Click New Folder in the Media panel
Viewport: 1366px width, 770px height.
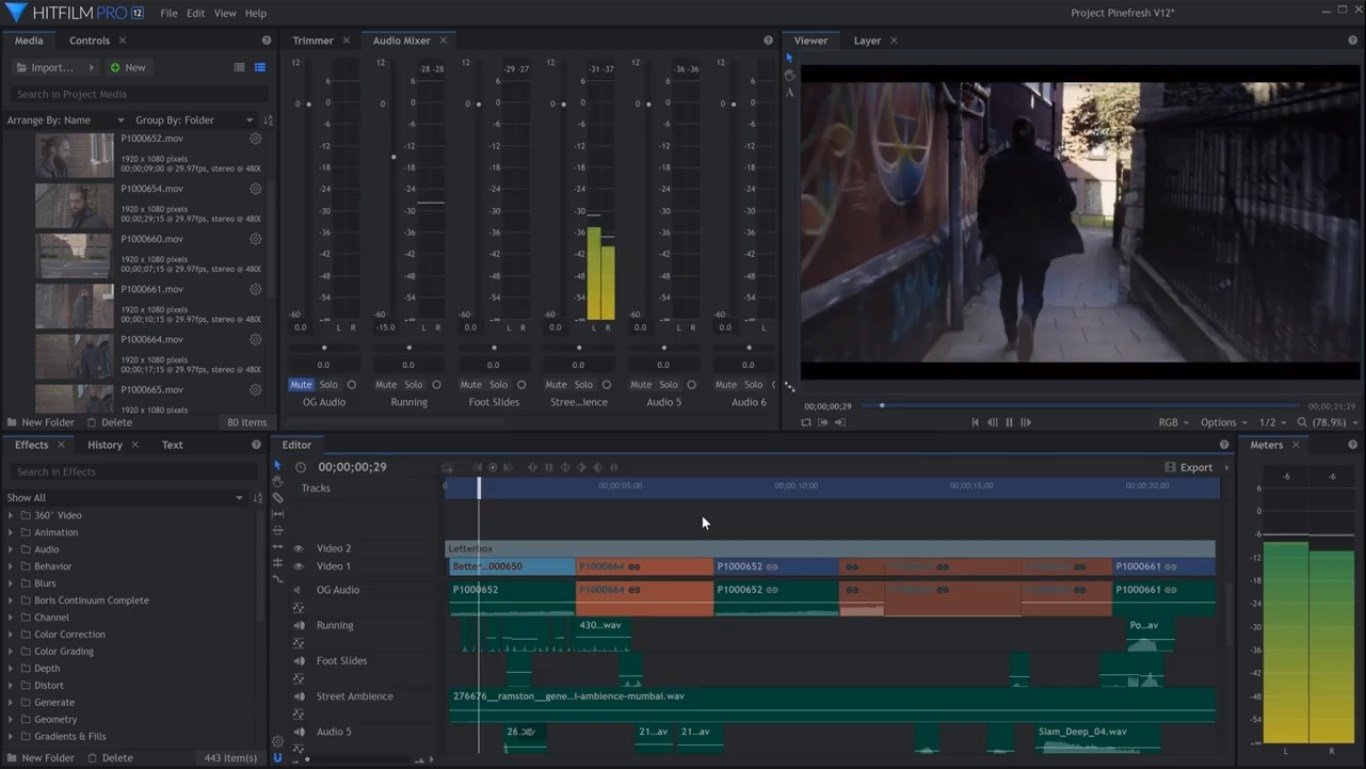point(41,423)
